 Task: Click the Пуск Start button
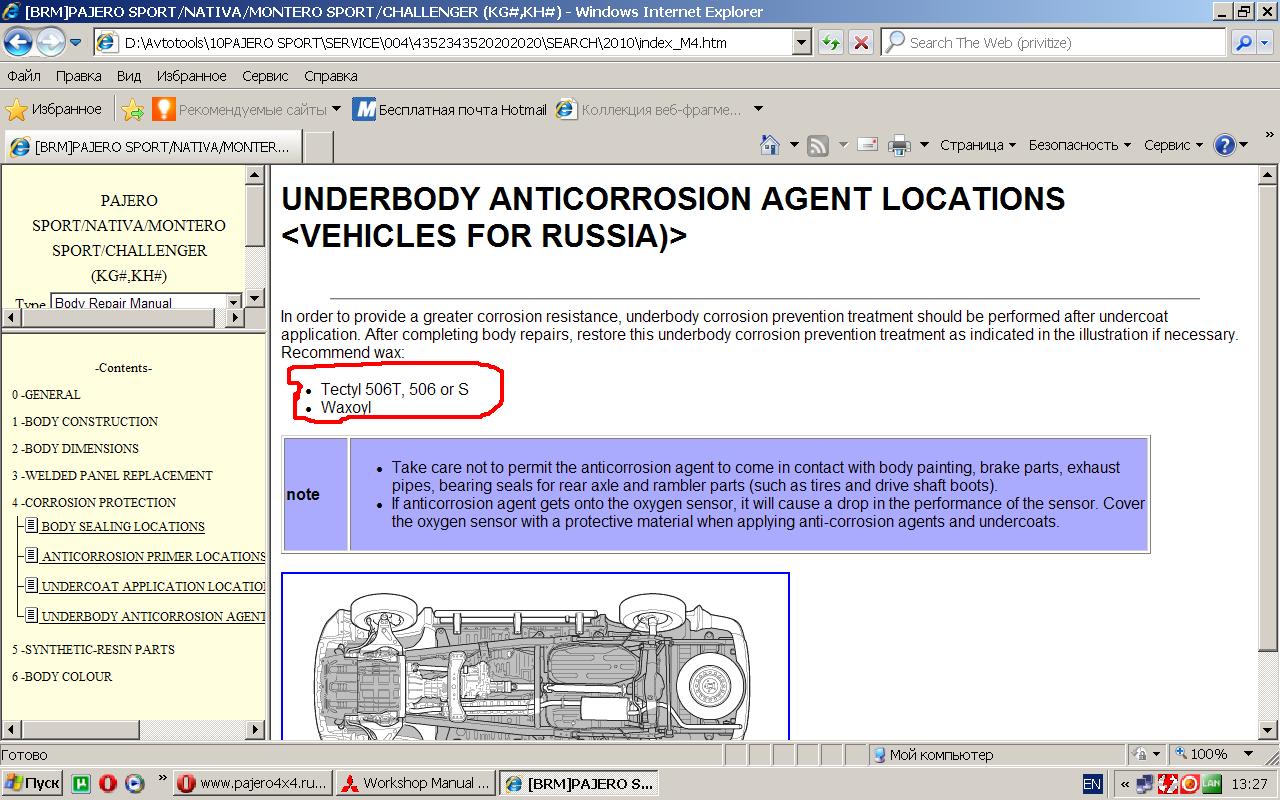coord(32,783)
